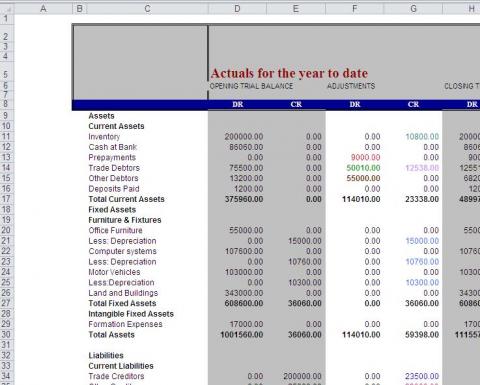Click Land and Buildings value 343000.00

[x=244, y=293]
